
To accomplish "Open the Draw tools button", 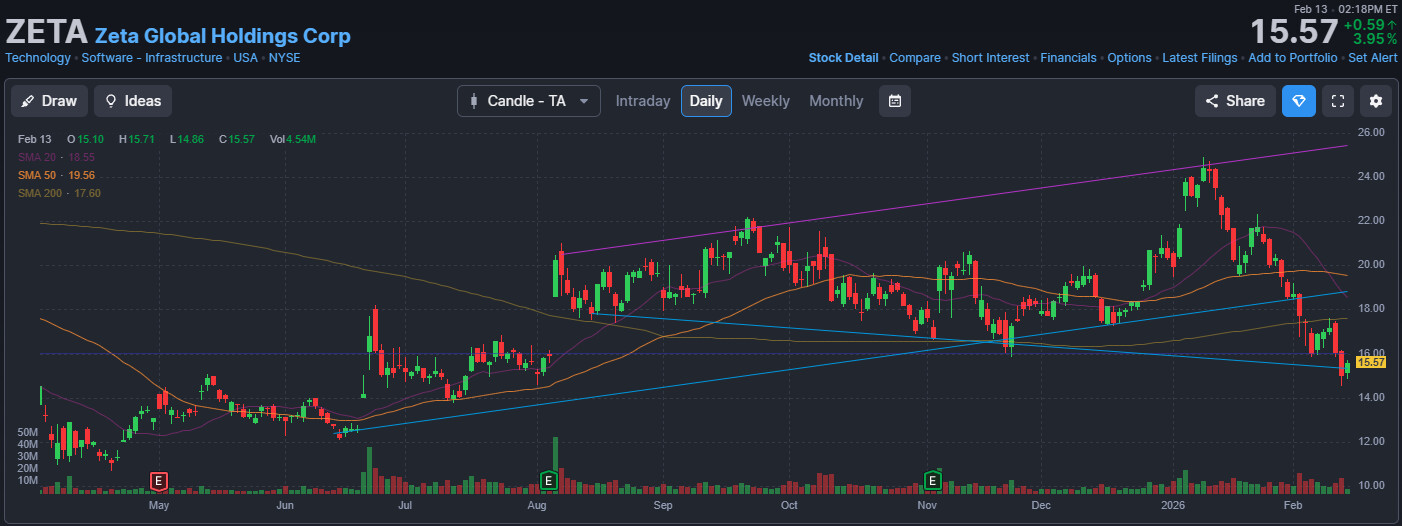I will pyautogui.click(x=49, y=101).
